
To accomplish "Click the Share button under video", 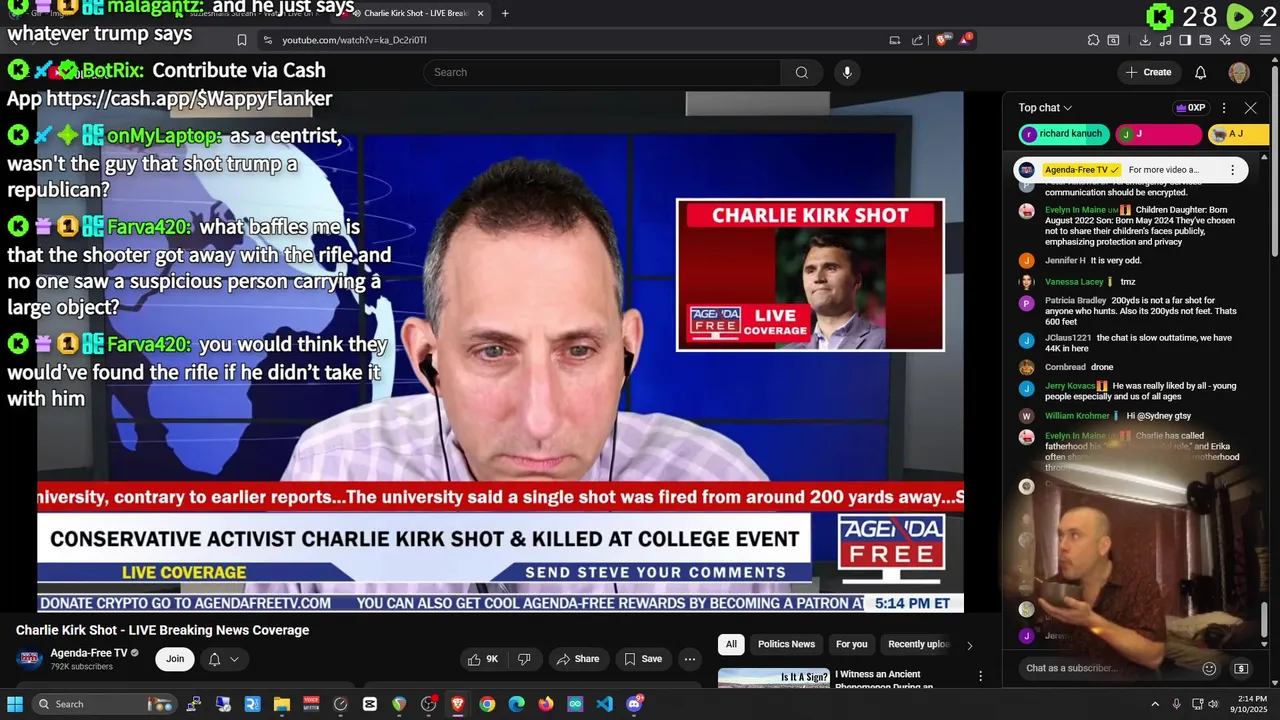I will 578,659.
